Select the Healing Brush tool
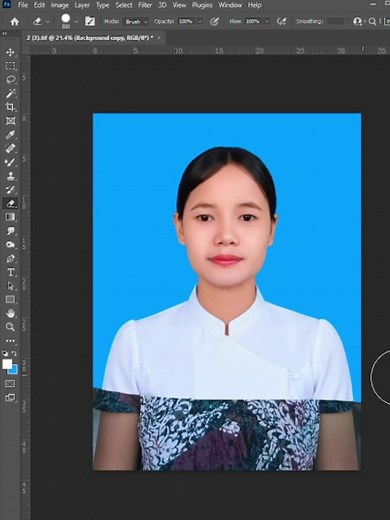 tap(10, 148)
